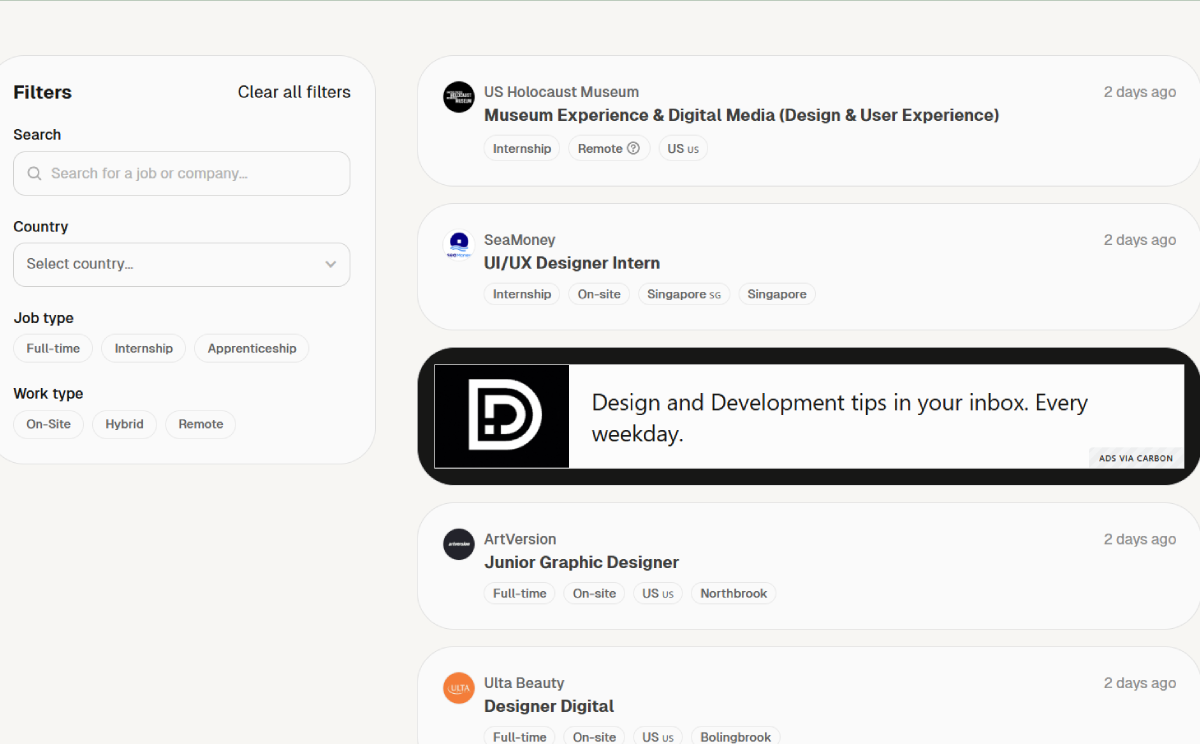Click the Country label
This screenshot has height=744, width=1200.
tap(41, 227)
